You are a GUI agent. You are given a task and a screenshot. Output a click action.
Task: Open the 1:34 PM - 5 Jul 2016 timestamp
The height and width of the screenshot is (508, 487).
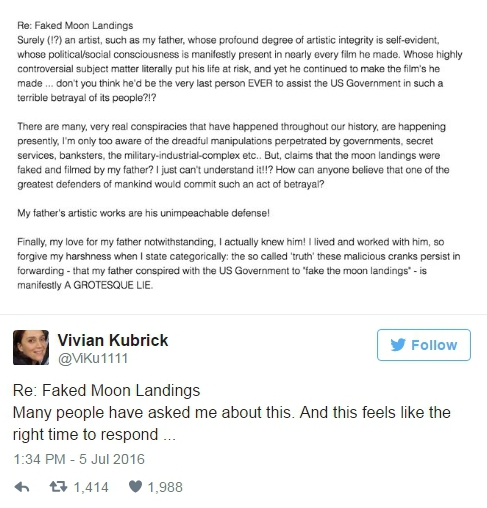79,459
